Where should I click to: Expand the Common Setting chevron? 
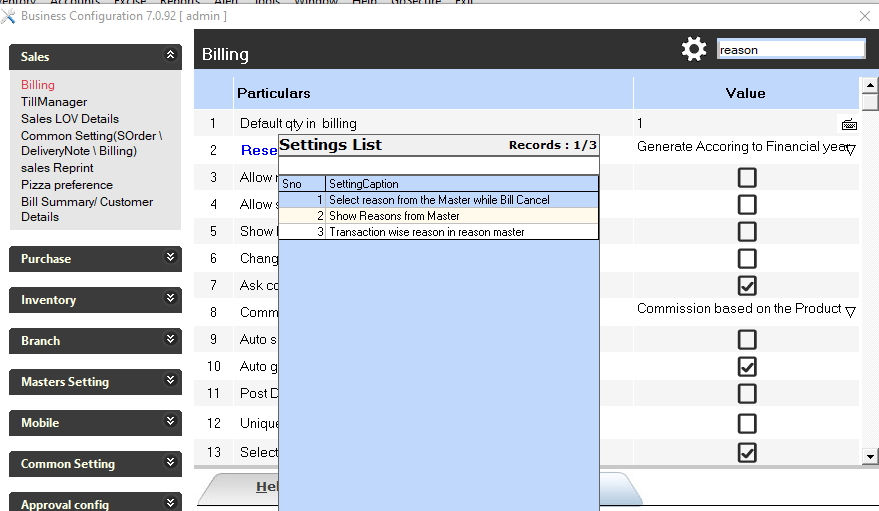click(x=171, y=463)
